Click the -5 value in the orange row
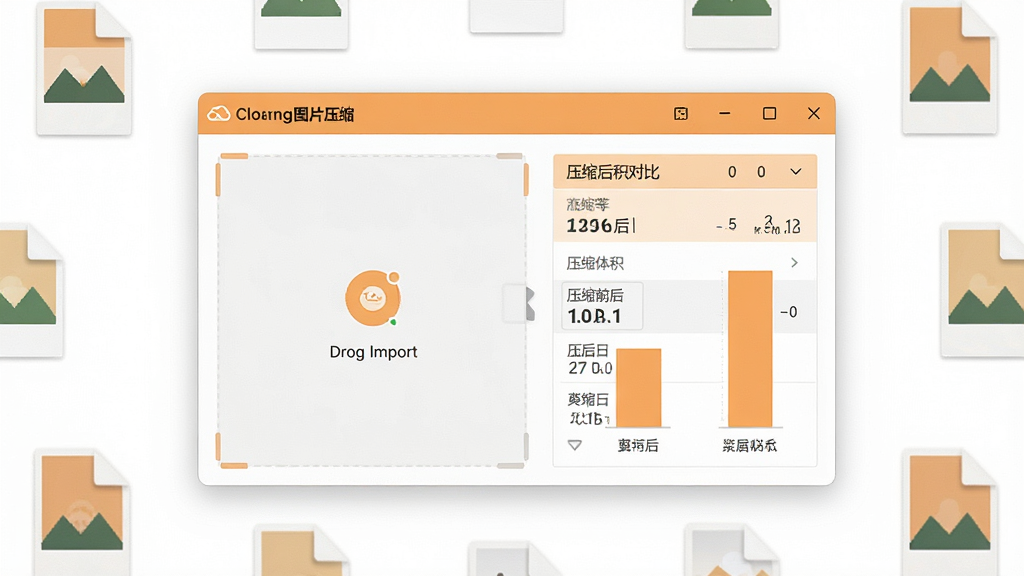The height and width of the screenshot is (576, 1024). click(x=727, y=225)
